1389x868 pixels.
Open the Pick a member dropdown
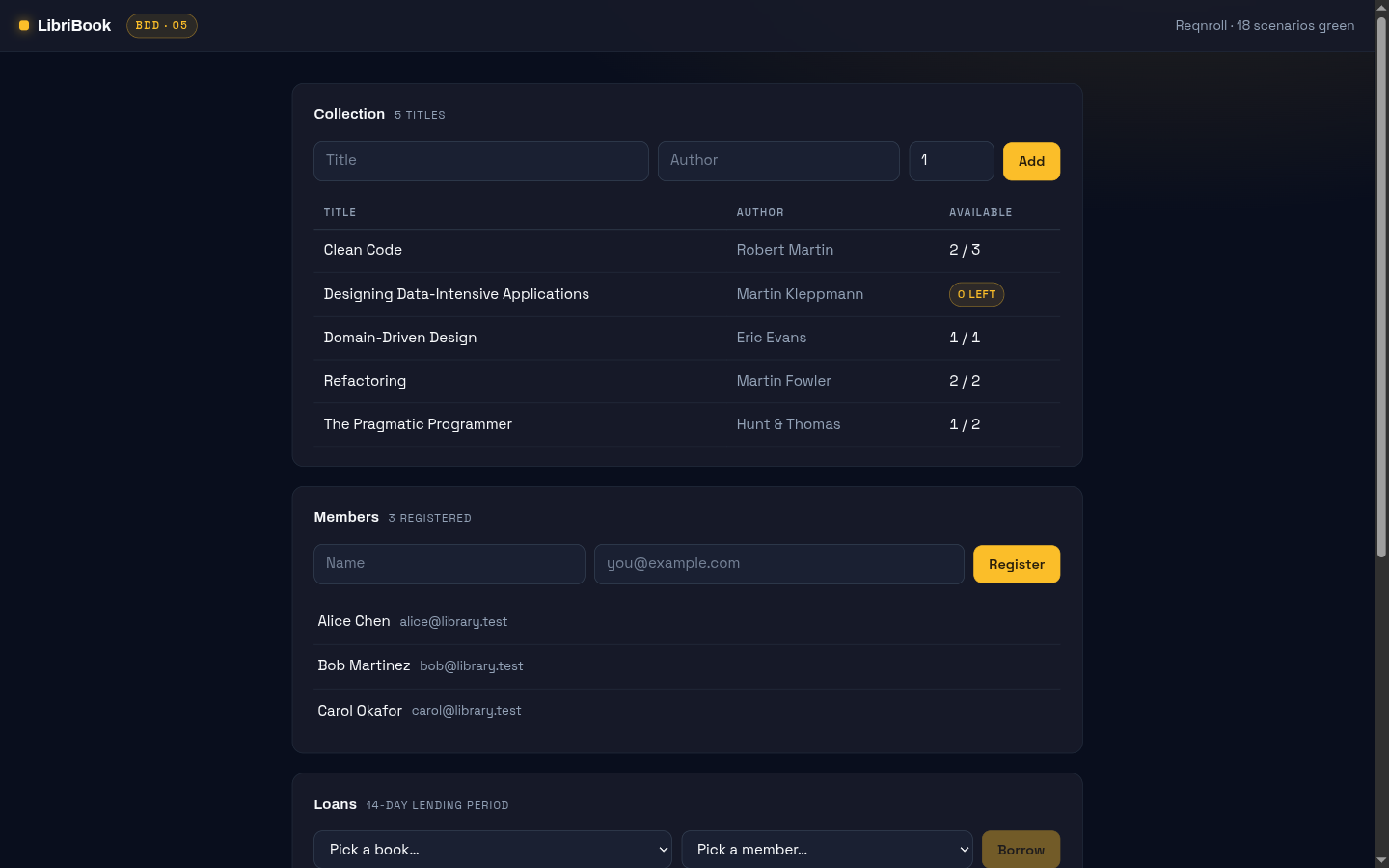click(828, 850)
